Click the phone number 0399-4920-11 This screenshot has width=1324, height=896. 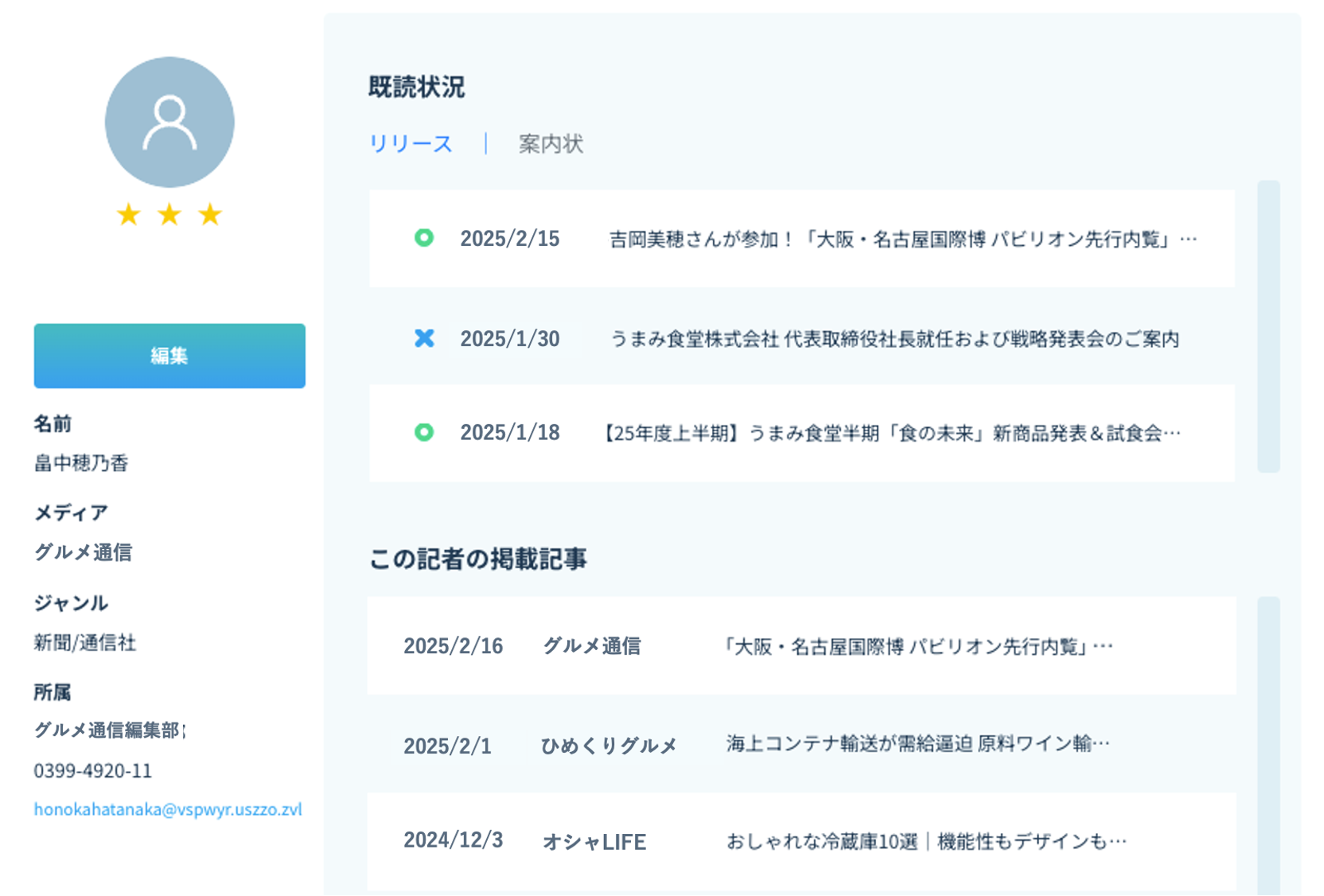pyautogui.click(x=92, y=771)
